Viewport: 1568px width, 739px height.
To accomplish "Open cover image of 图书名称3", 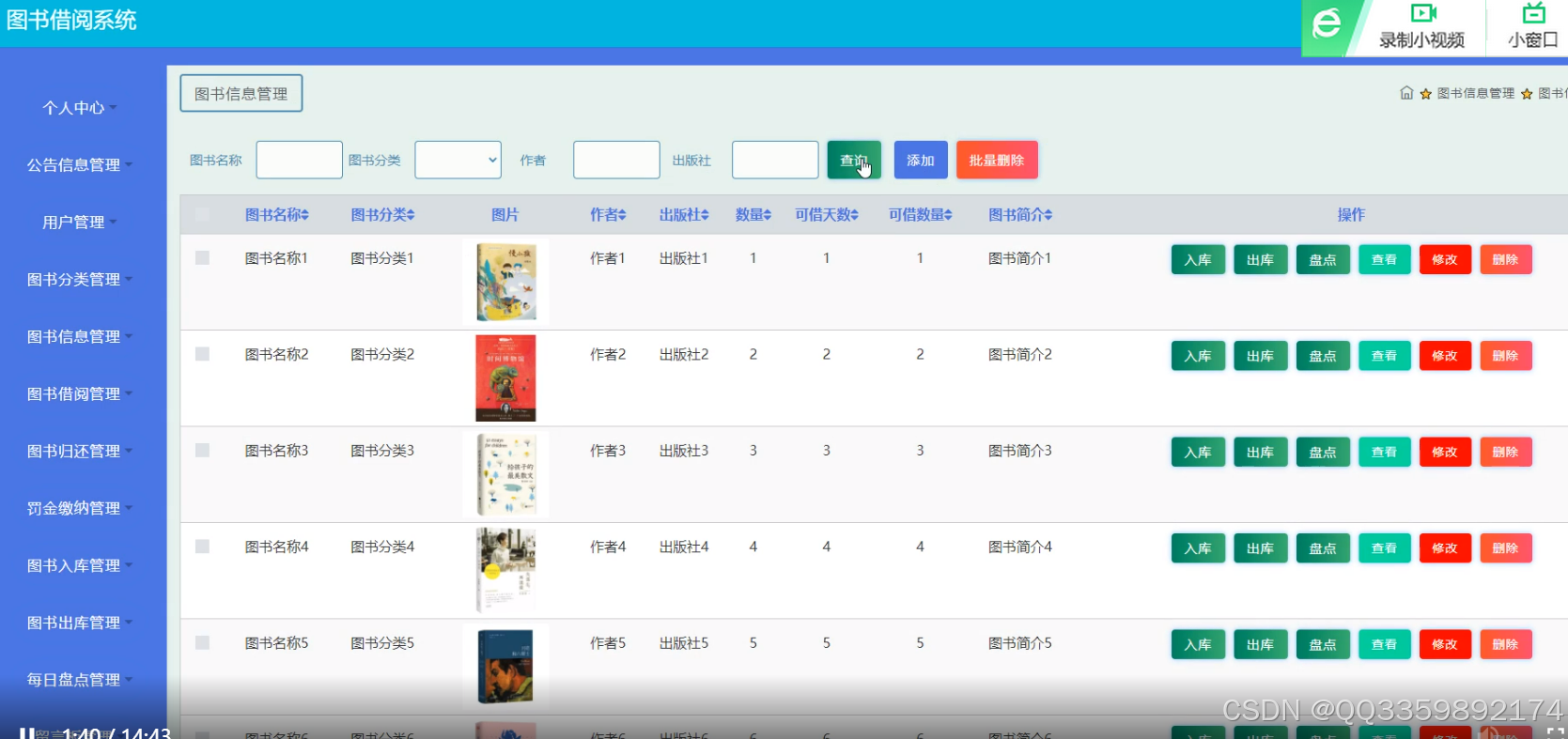I will (505, 474).
